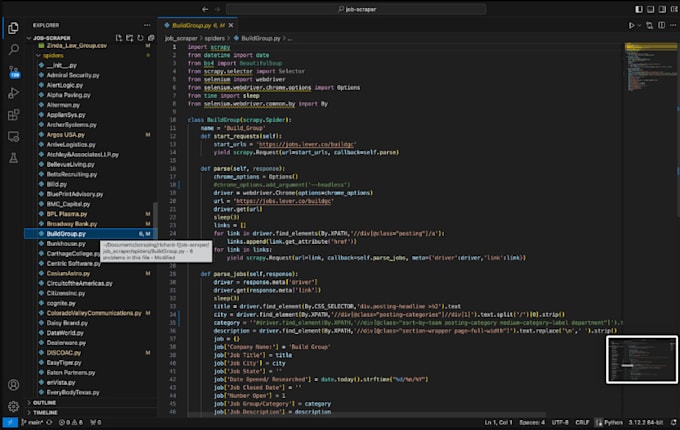Open Ln 1, Col 1 go-to-line
Screen dimensions: 680x430
pyautogui.click(x=498, y=422)
